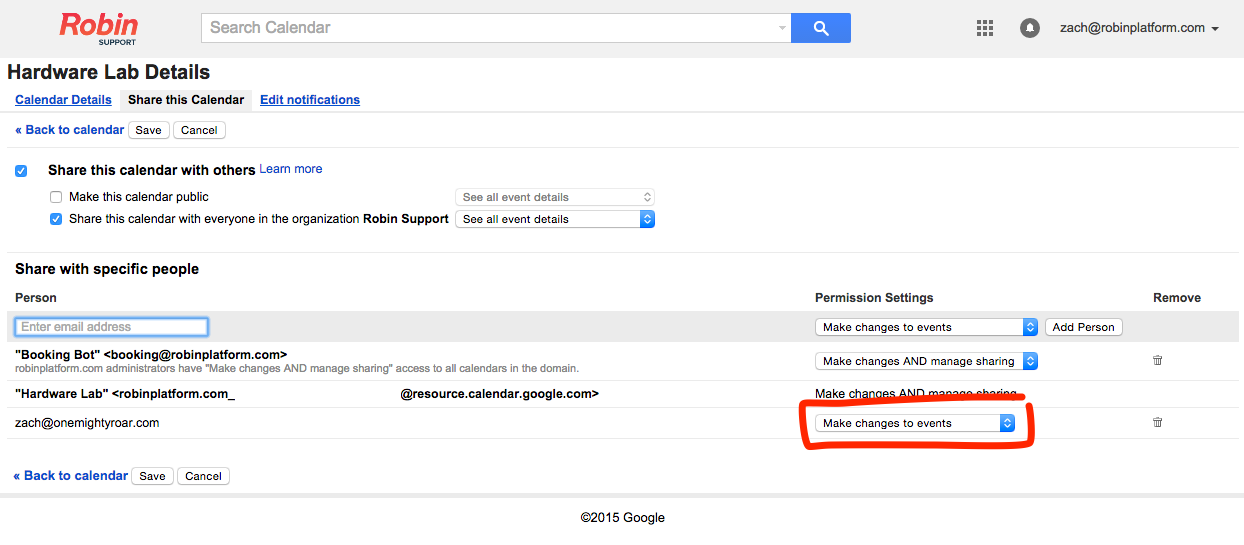Click the top Save button
Viewport: 1244px width, 545px height.
(148, 130)
